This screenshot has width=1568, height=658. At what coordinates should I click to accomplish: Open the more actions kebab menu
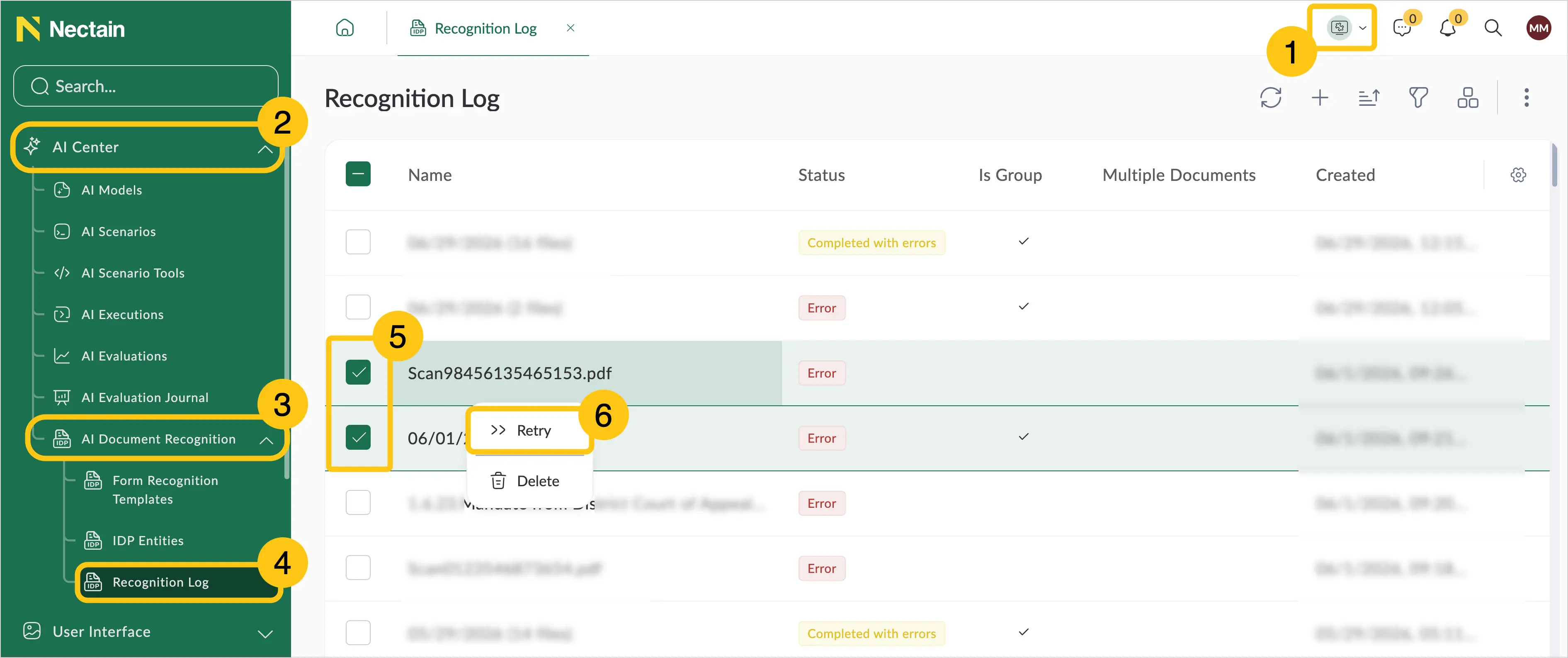pyautogui.click(x=1526, y=97)
